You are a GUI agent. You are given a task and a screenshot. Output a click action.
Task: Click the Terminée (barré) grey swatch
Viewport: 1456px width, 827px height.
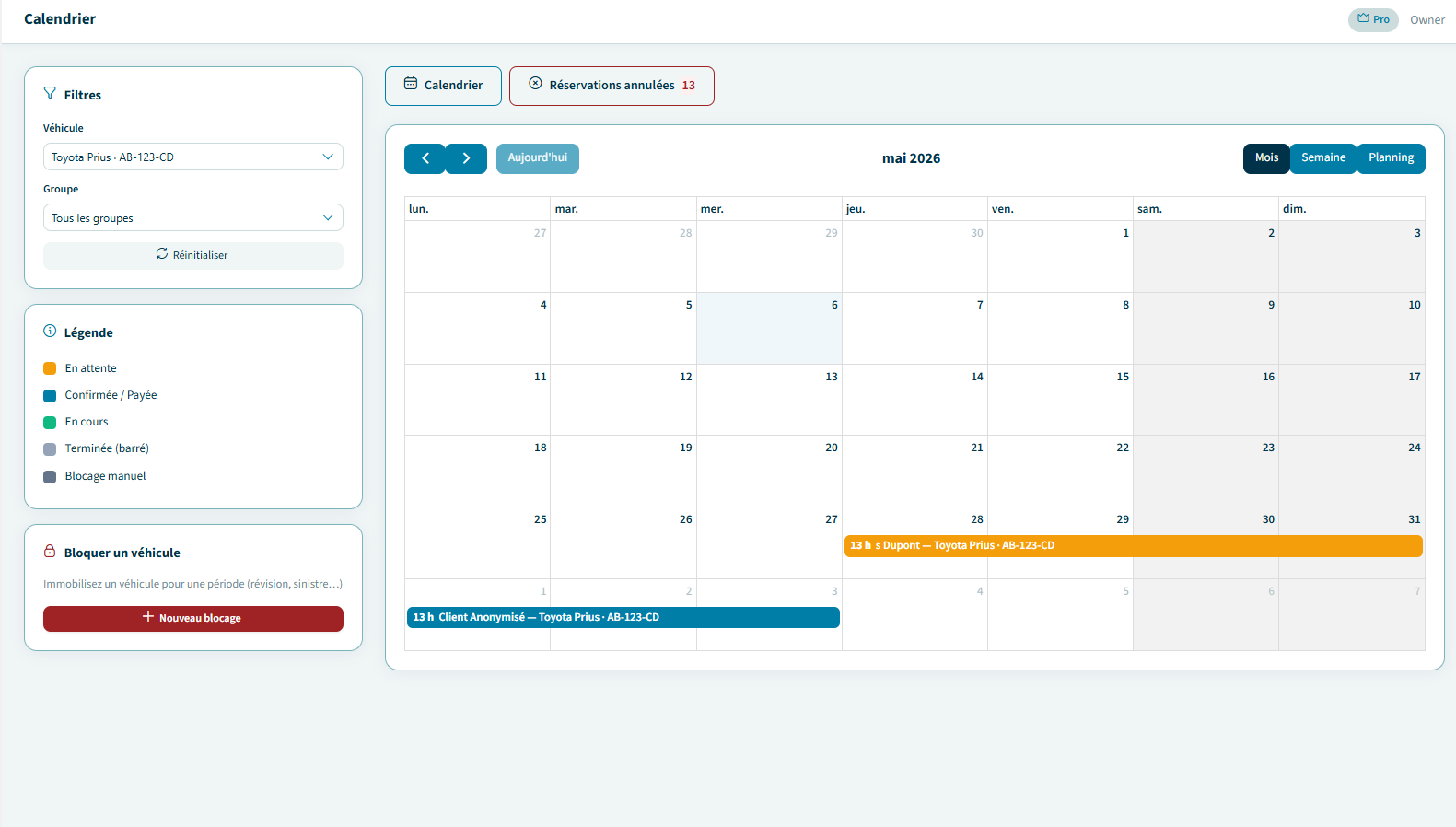[x=50, y=448]
